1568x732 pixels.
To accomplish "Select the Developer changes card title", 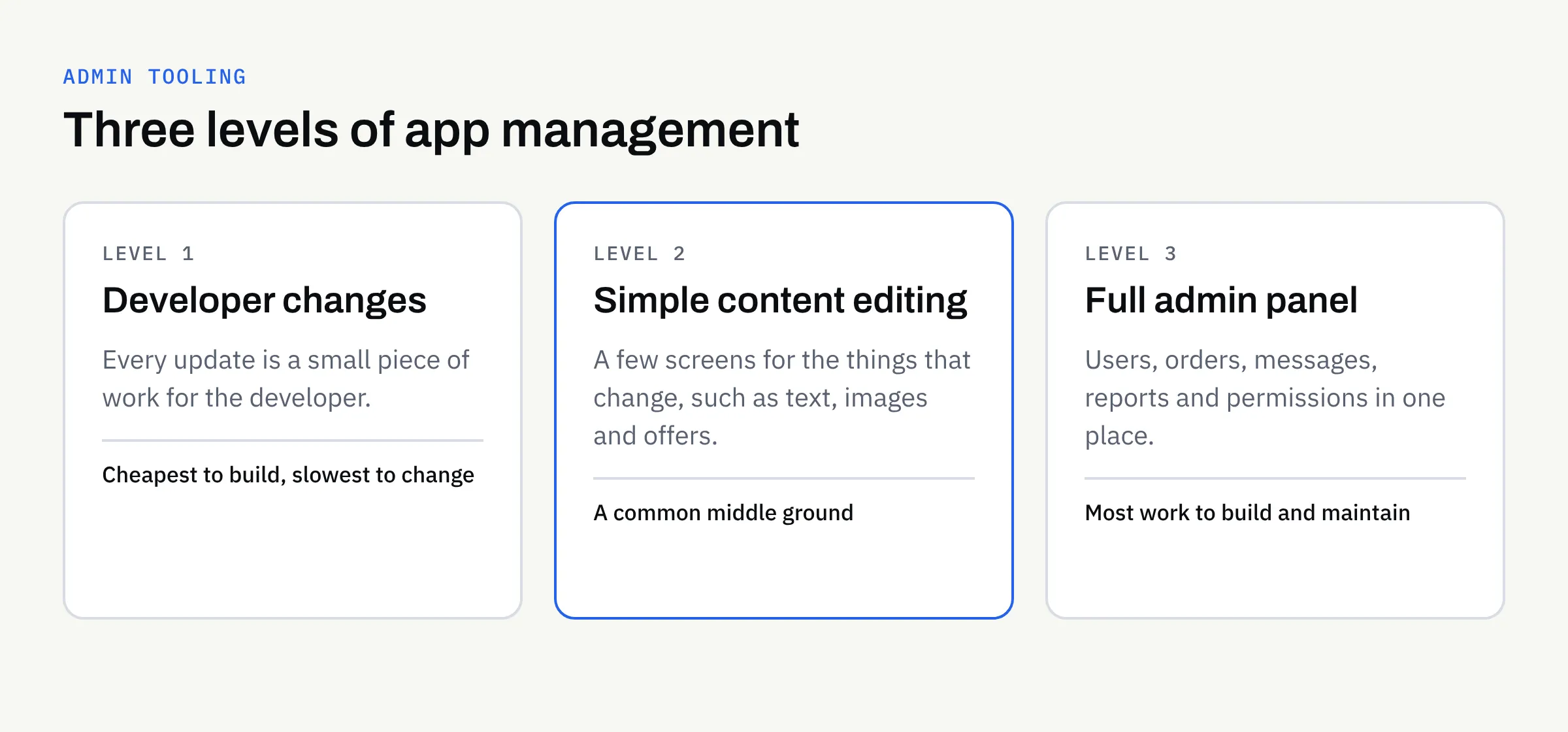I will tap(265, 301).
